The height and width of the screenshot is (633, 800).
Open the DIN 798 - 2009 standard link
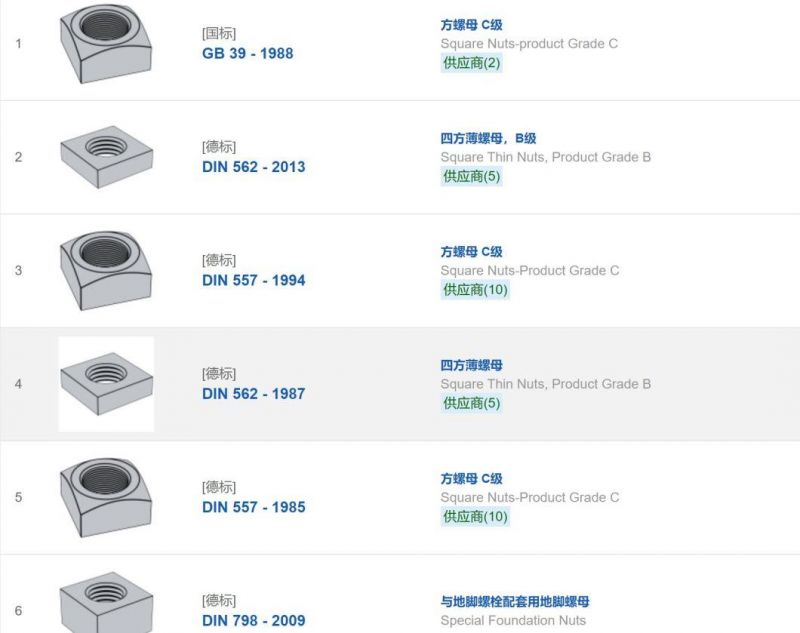pos(254,620)
